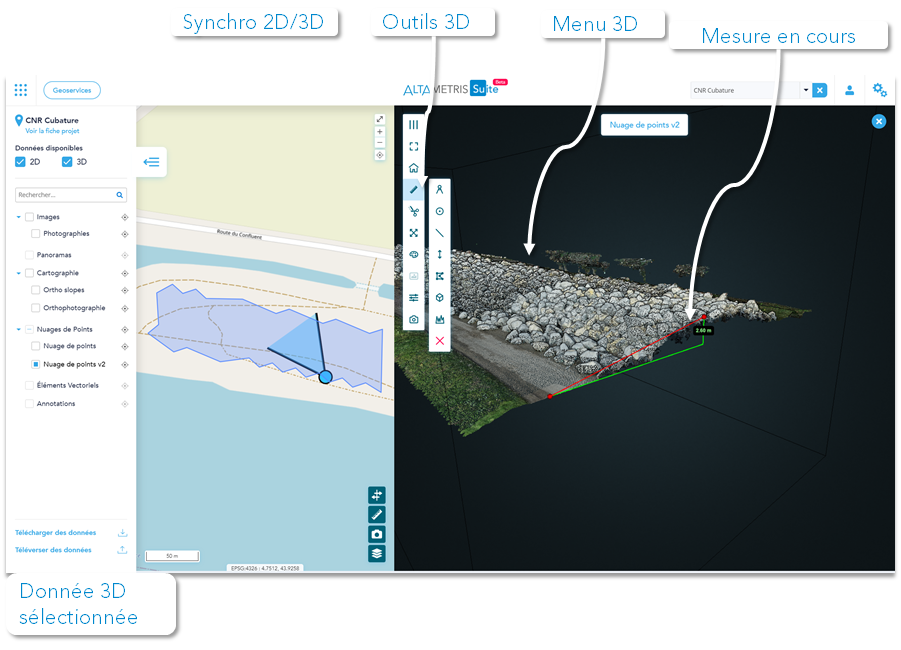
Task: Open the 3D color palette tool
Action: point(414,255)
